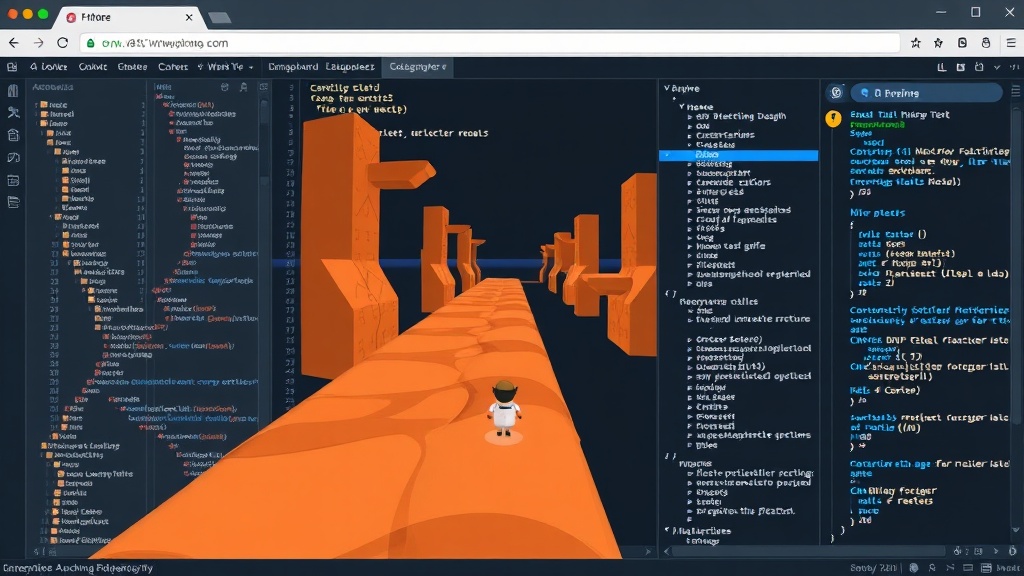This screenshot has width=1024, height=576.
Task: Click the first icon in the outline panel header
Action: (225, 87)
